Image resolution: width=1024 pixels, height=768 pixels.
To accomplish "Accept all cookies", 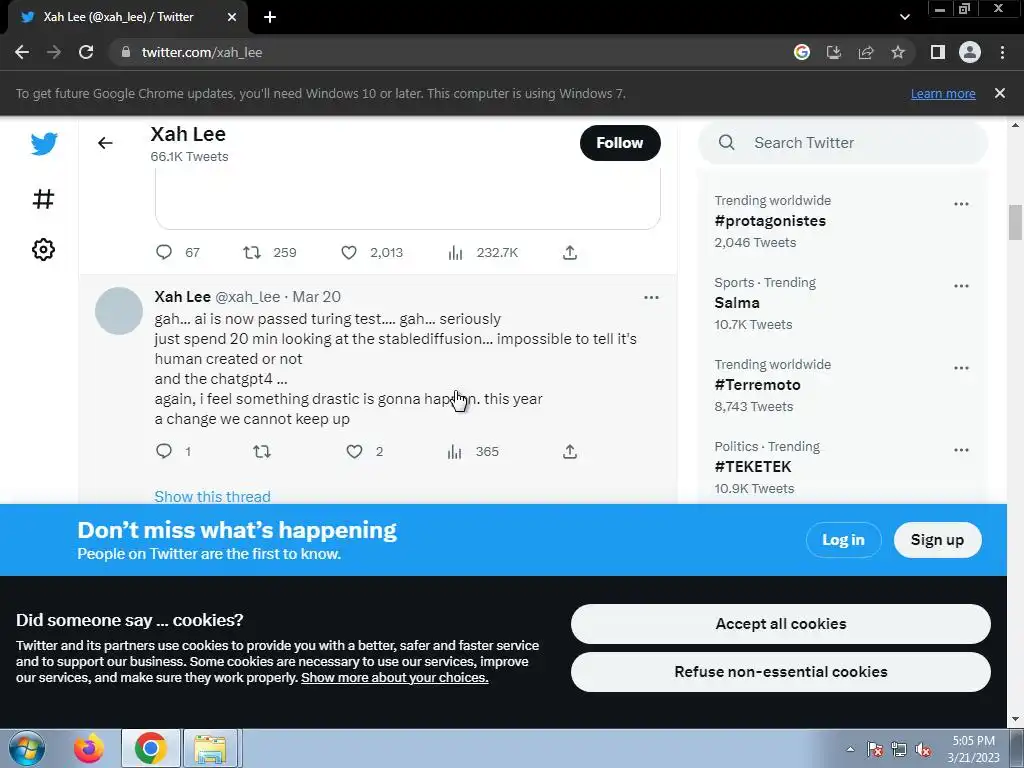I will (780, 624).
